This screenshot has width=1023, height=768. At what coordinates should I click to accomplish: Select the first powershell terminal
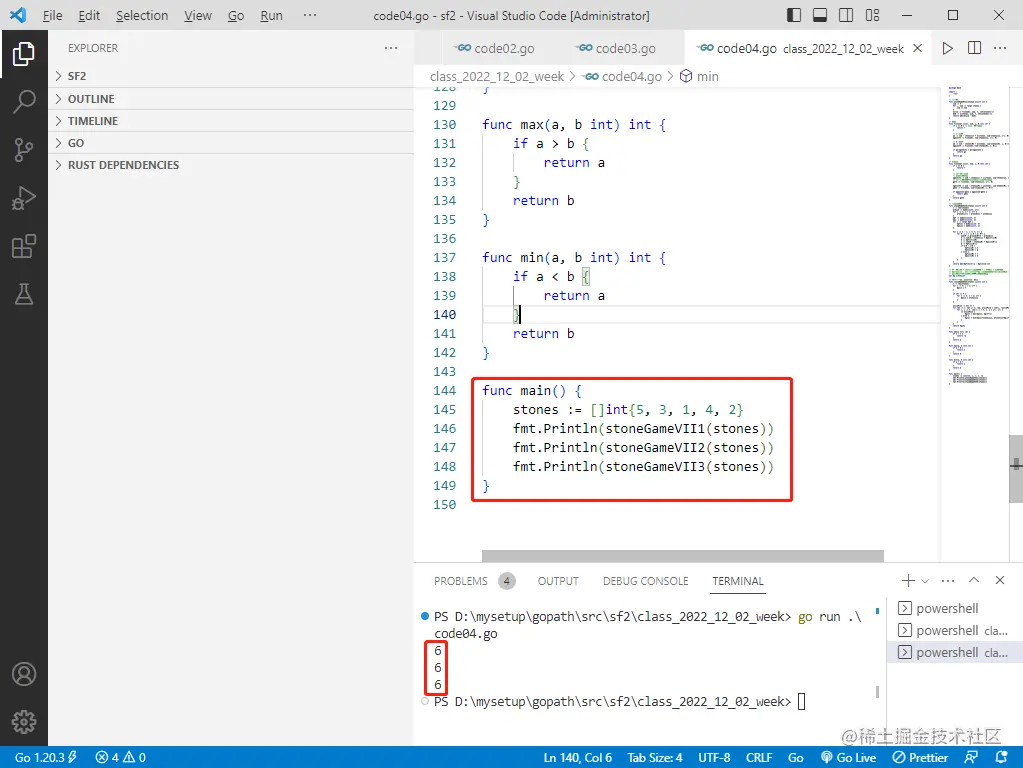(x=954, y=608)
